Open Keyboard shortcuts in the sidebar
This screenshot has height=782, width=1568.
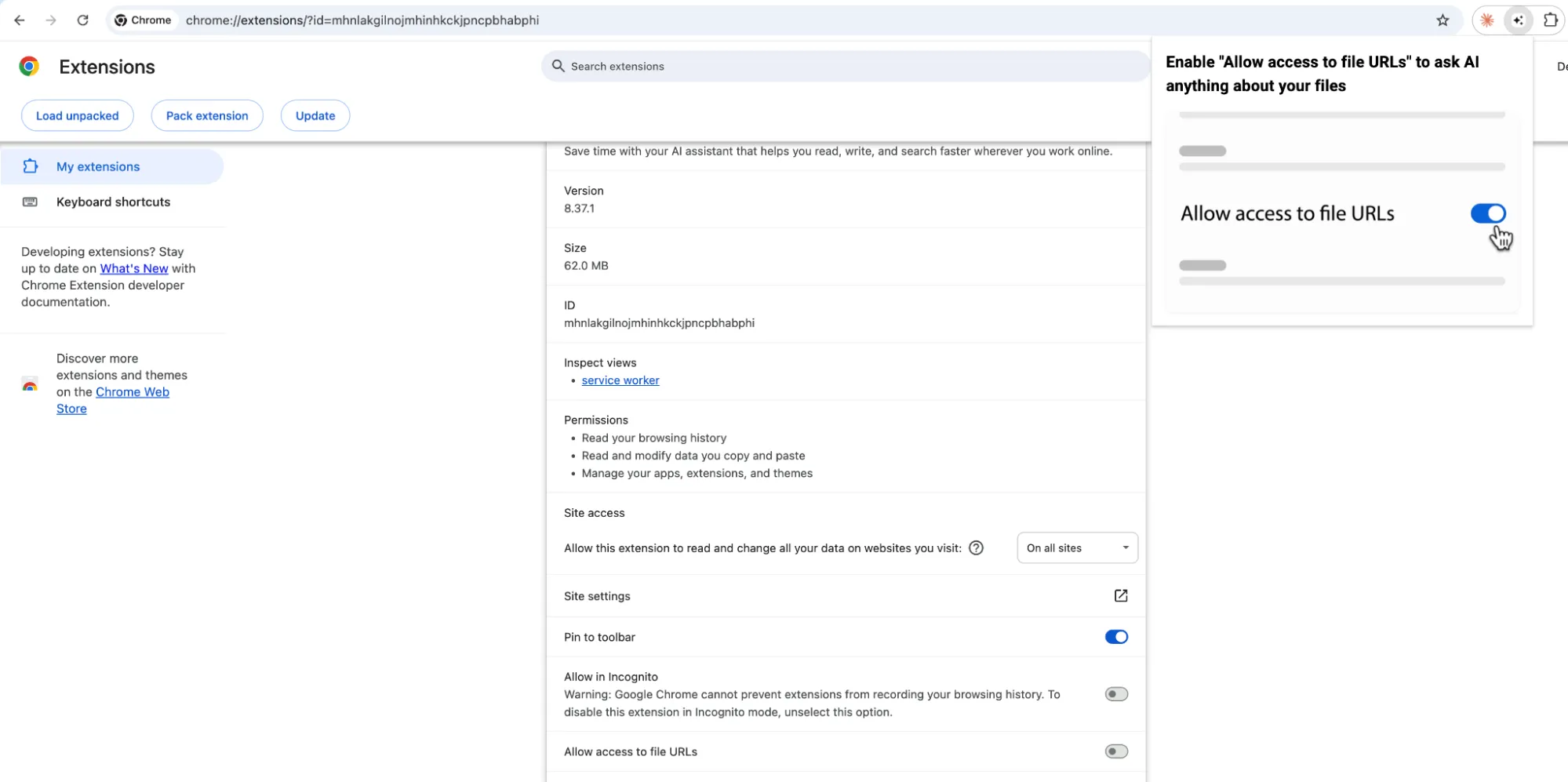coord(112,202)
